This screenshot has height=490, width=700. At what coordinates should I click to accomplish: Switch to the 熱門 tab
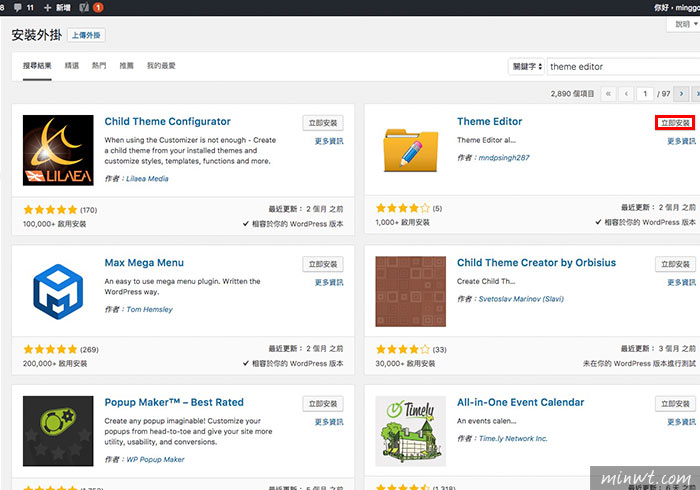99,66
